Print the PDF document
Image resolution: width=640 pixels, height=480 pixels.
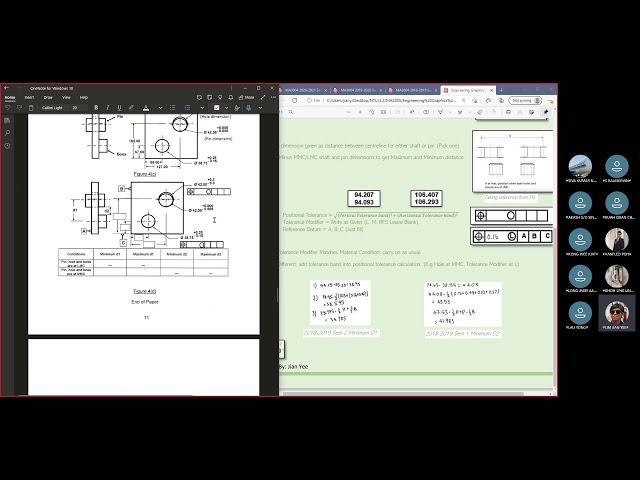pos(508,112)
